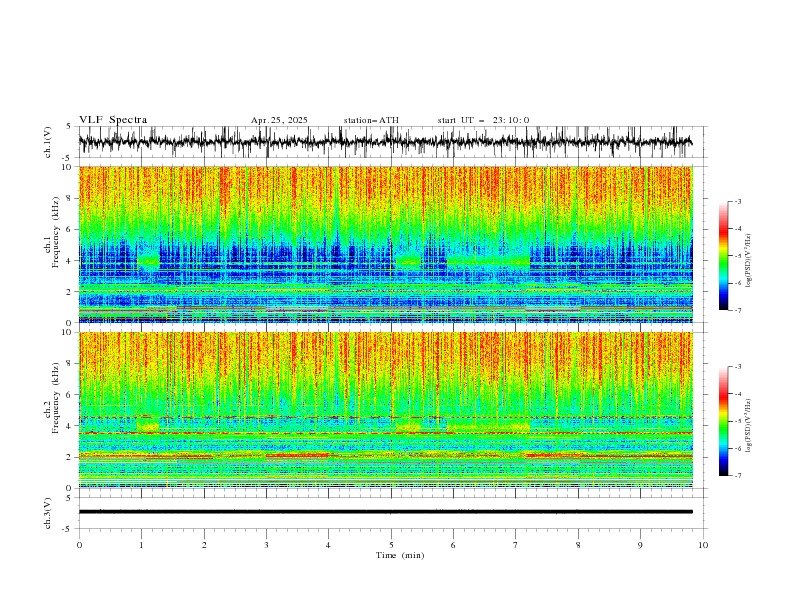Click the "ch.3(V)" axis label
This screenshot has height=612, width=792.
click(48, 513)
